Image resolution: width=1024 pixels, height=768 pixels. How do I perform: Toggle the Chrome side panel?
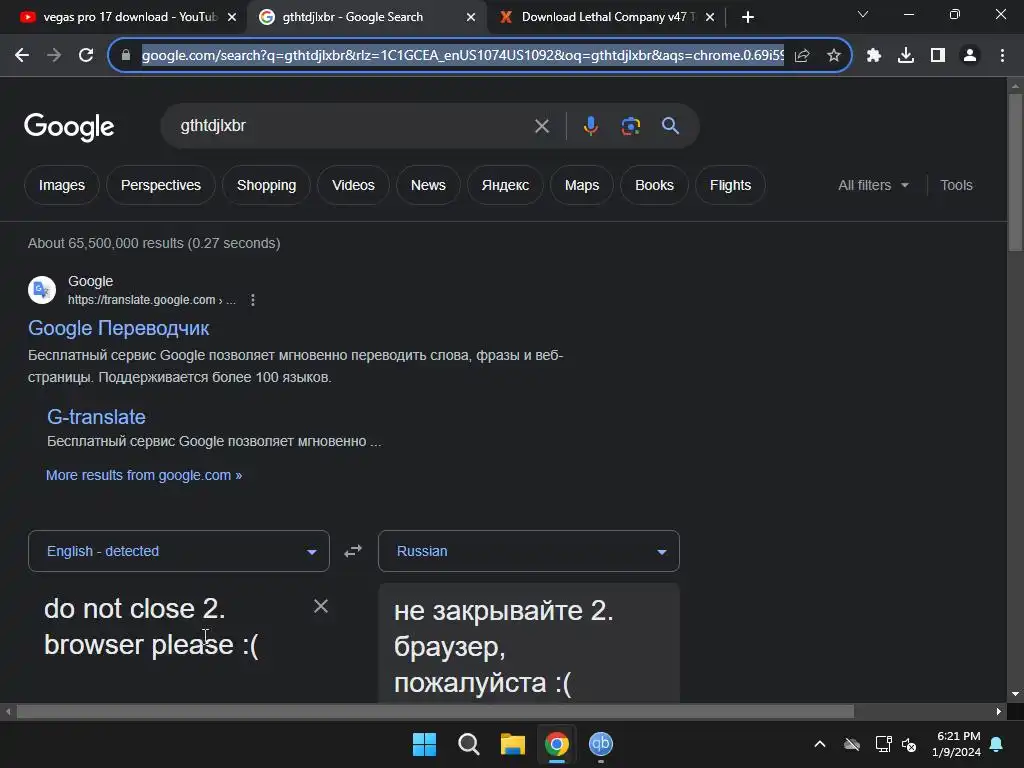point(938,56)
